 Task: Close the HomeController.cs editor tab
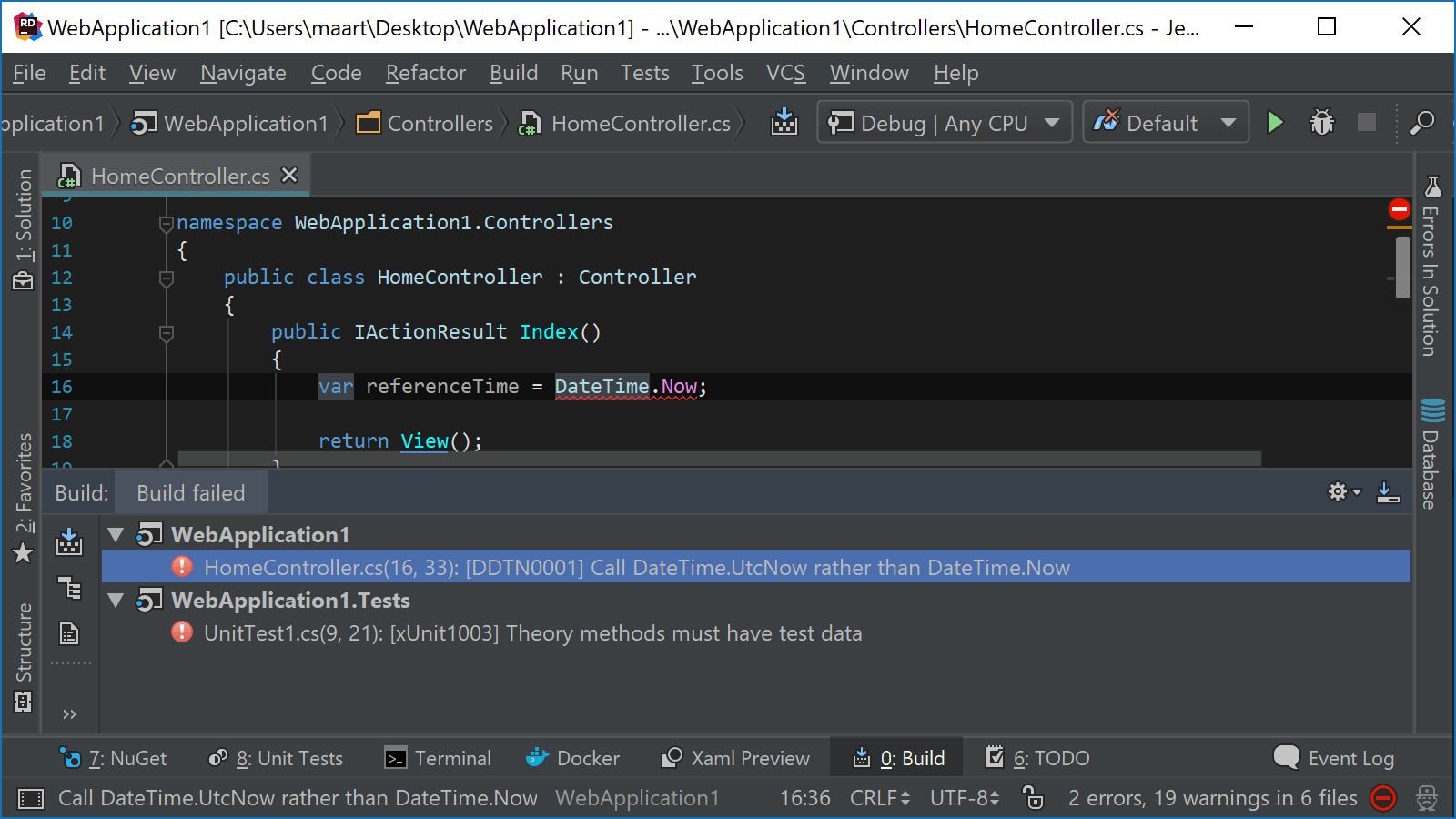pyautogui.click(x=289, y=175)
